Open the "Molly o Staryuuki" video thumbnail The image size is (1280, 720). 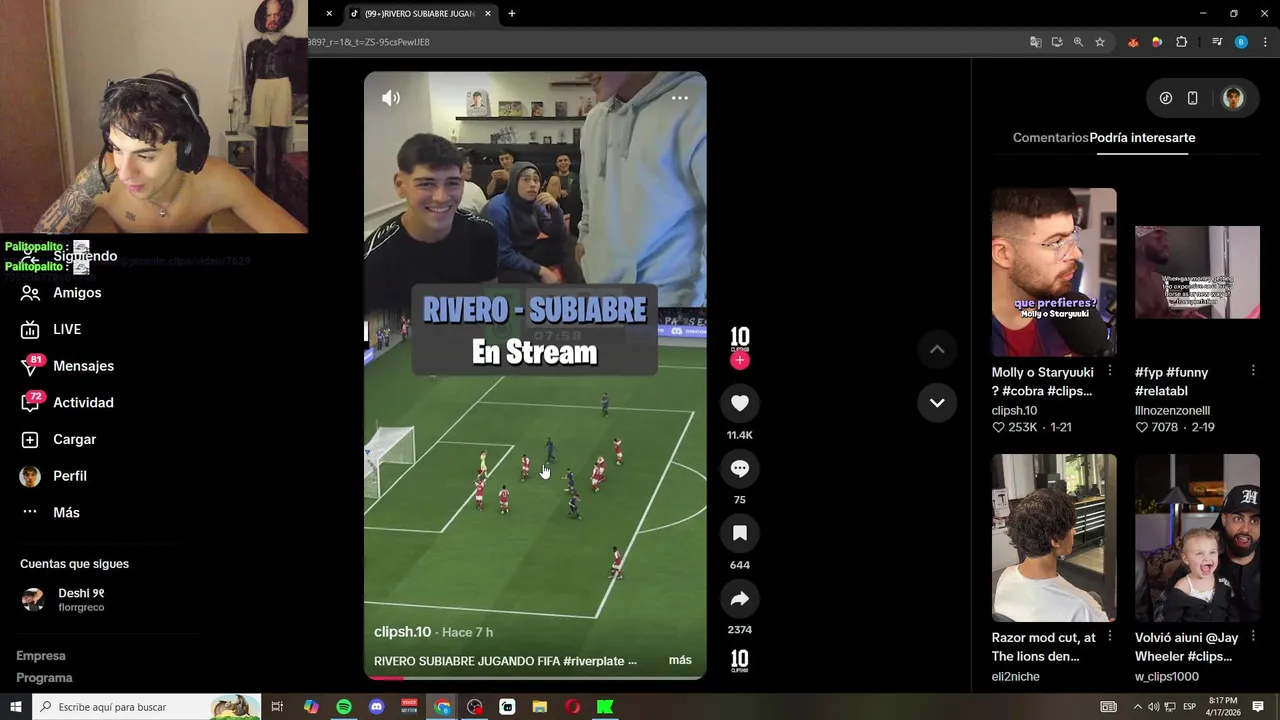[x=1054, y=272]
